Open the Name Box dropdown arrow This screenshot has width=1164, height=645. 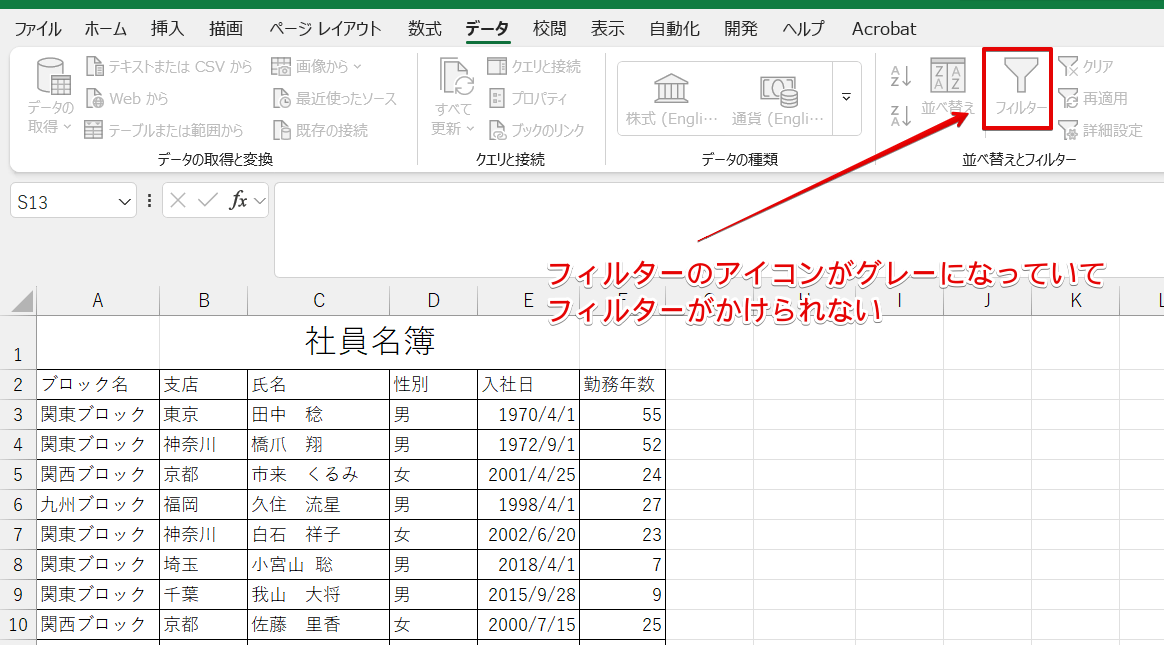click(125, 202)
